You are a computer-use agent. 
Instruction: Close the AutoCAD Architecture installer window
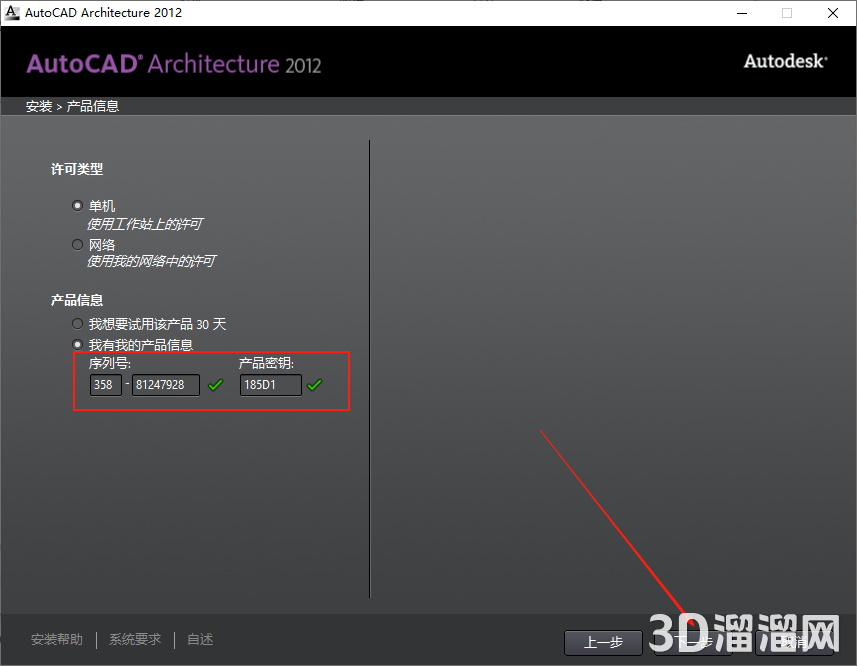point(832,13)
